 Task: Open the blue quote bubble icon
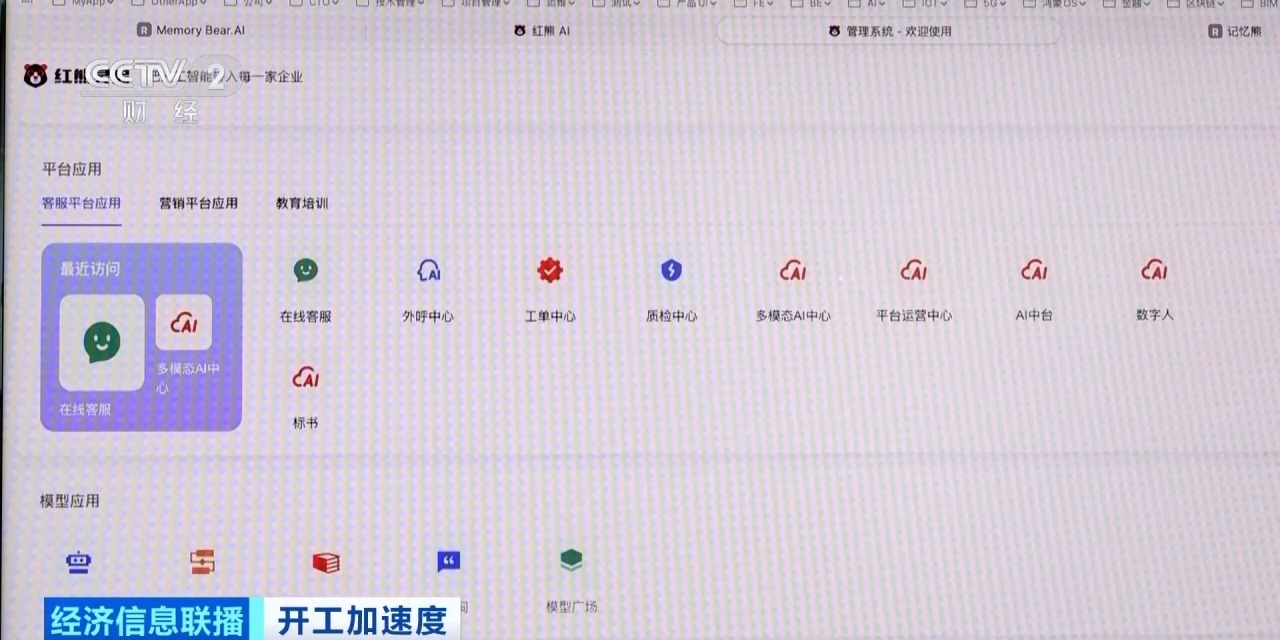pyautogui.click(x=449, y=562)
